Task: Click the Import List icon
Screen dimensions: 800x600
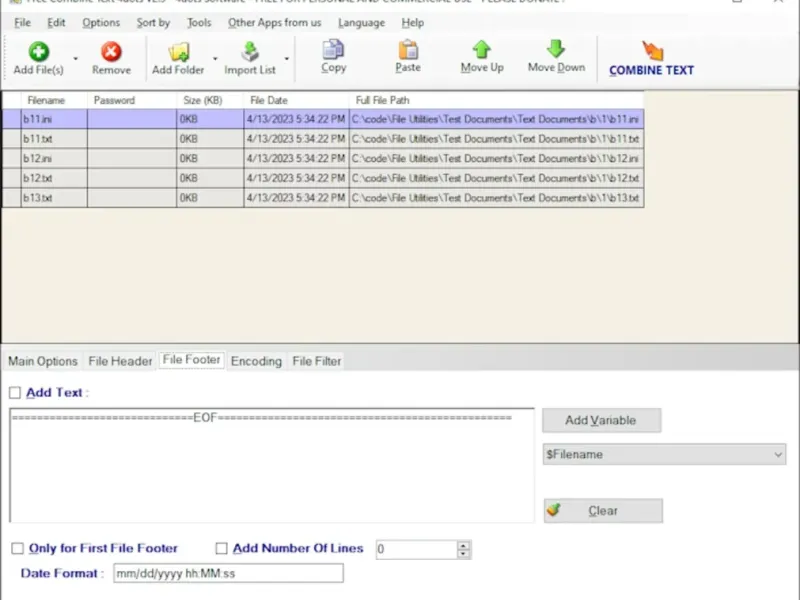Action: (250, 52)
